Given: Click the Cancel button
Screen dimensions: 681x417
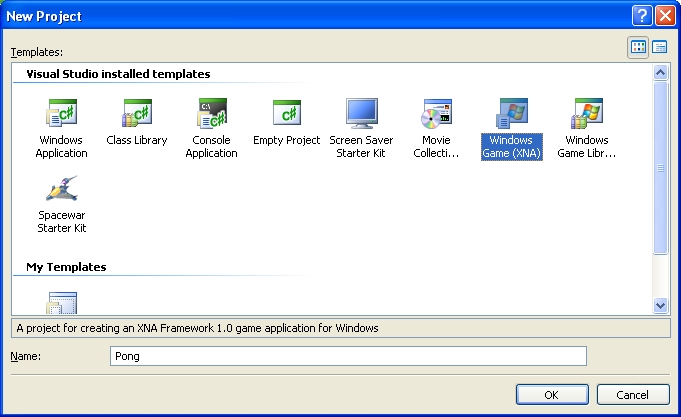Looking at the screenshot, I should pyautogui.click(x=633, y=394).
